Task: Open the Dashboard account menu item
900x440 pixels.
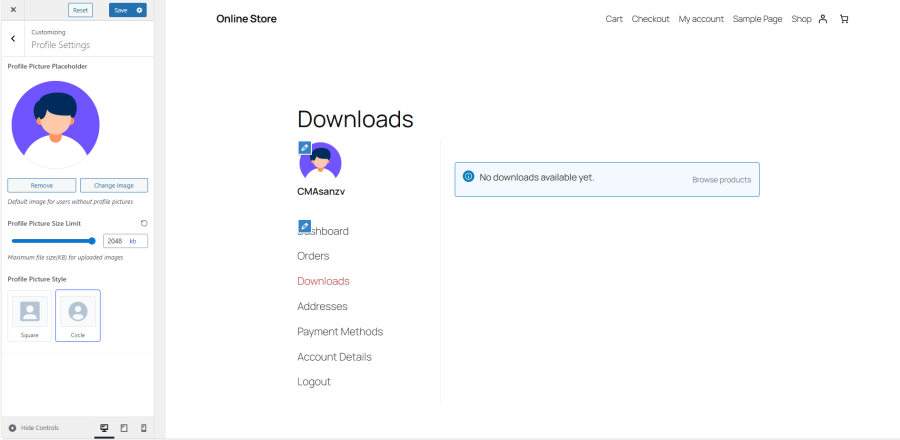Action: point(323,231)
